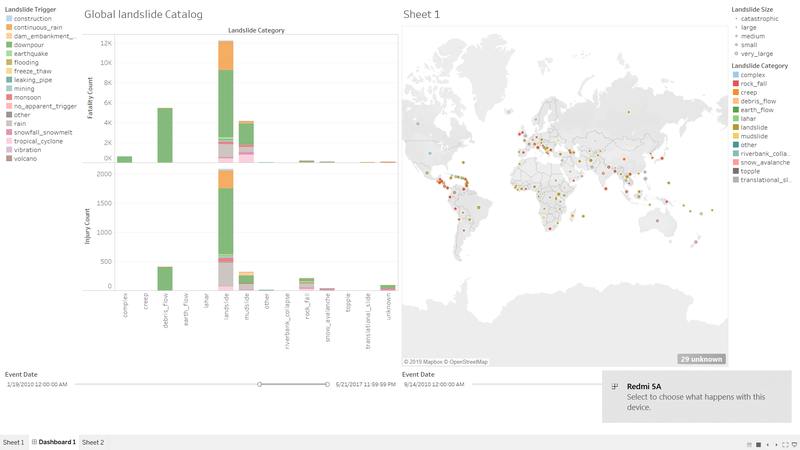Viewport: 800px width, 450px height.
Task: Click the right handle of Event Date slider
Action: click(x=327, y=384)
